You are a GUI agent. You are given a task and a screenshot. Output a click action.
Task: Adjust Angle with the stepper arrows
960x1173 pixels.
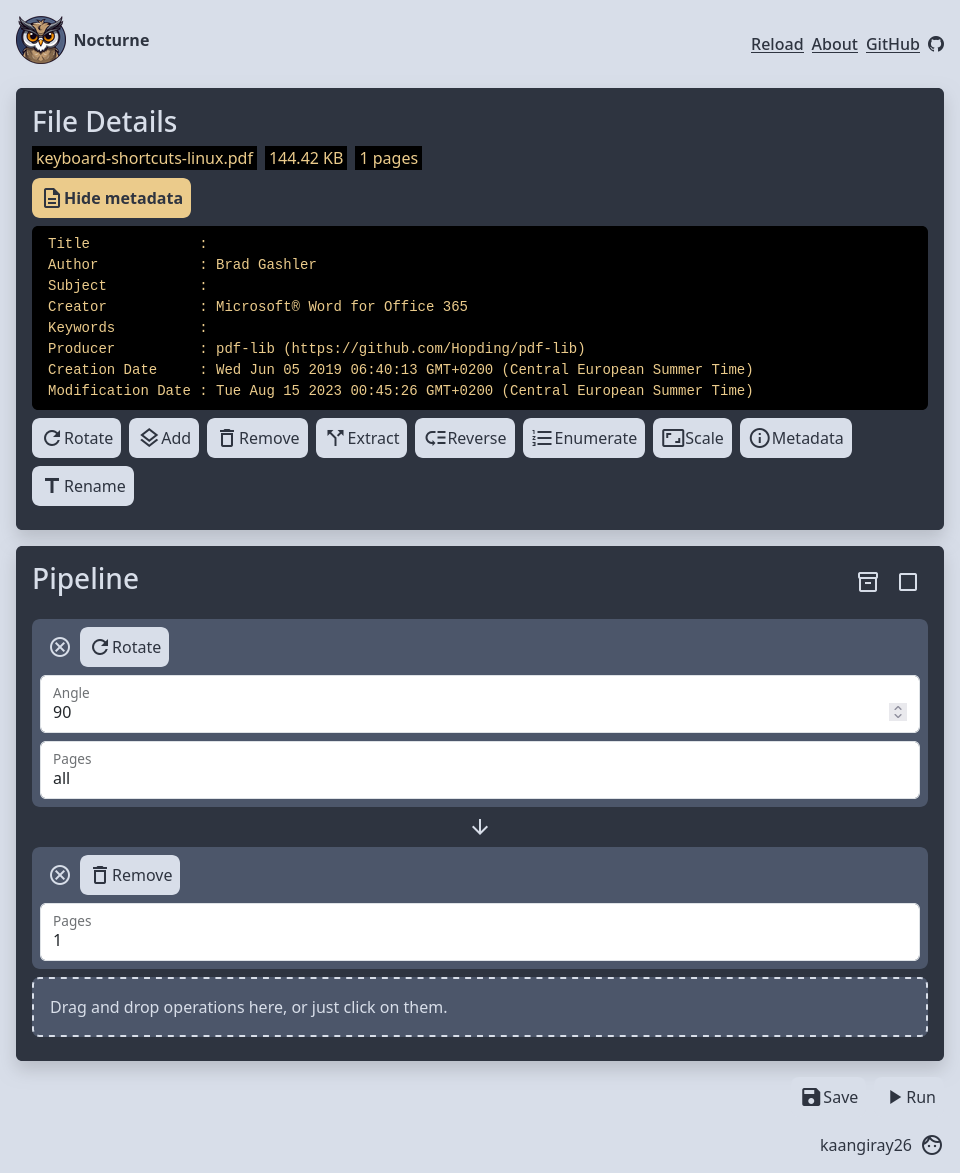pyautogui.click(x=898, y=711)
